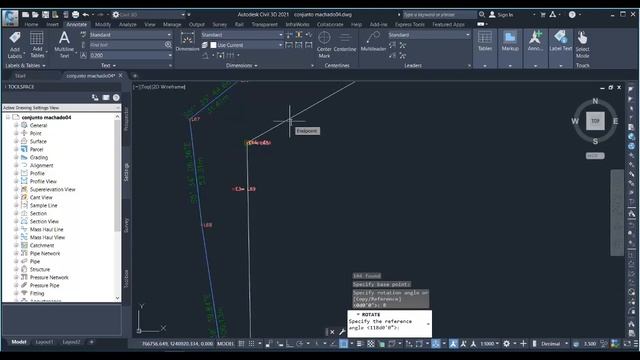Click the Sign In button
The image size is (640, 360).
(505, 15)
